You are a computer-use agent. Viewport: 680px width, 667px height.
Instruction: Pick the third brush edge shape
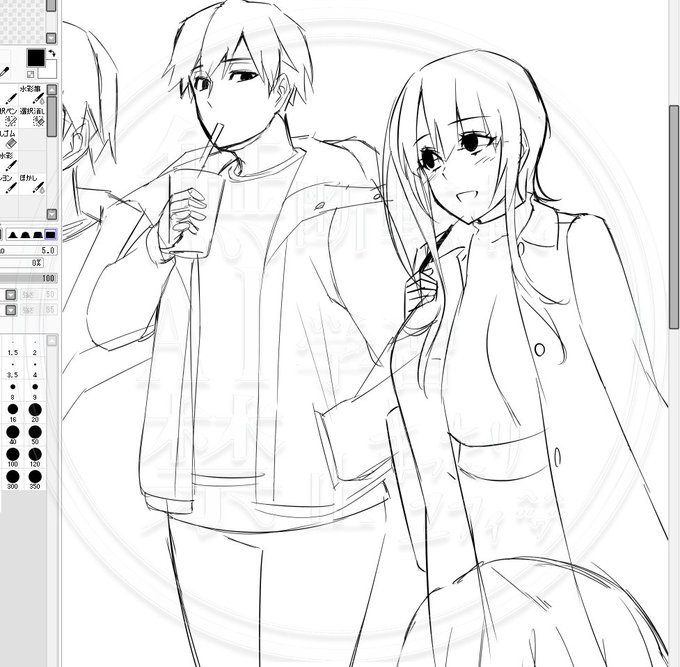pyautogui.click(x=38, y=235)
